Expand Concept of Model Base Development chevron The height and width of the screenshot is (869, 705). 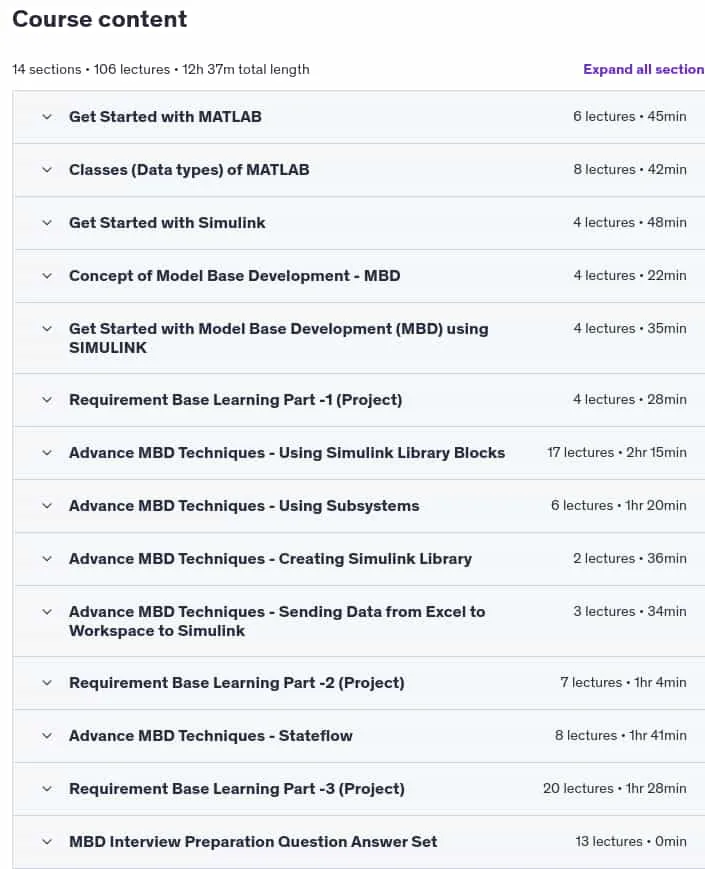point(47,276)
